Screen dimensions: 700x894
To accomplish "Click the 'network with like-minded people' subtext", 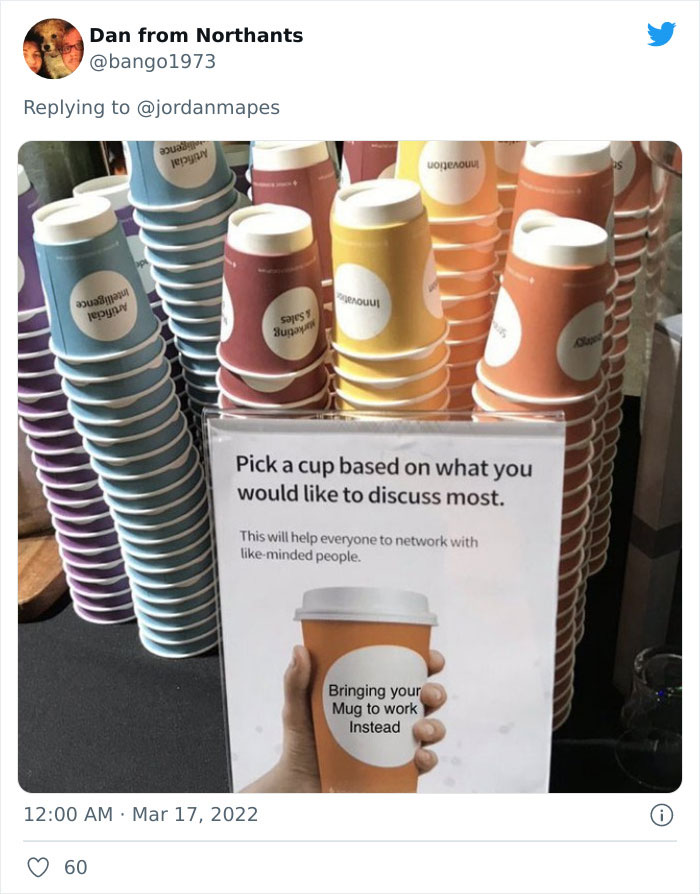I will point(359,546).
